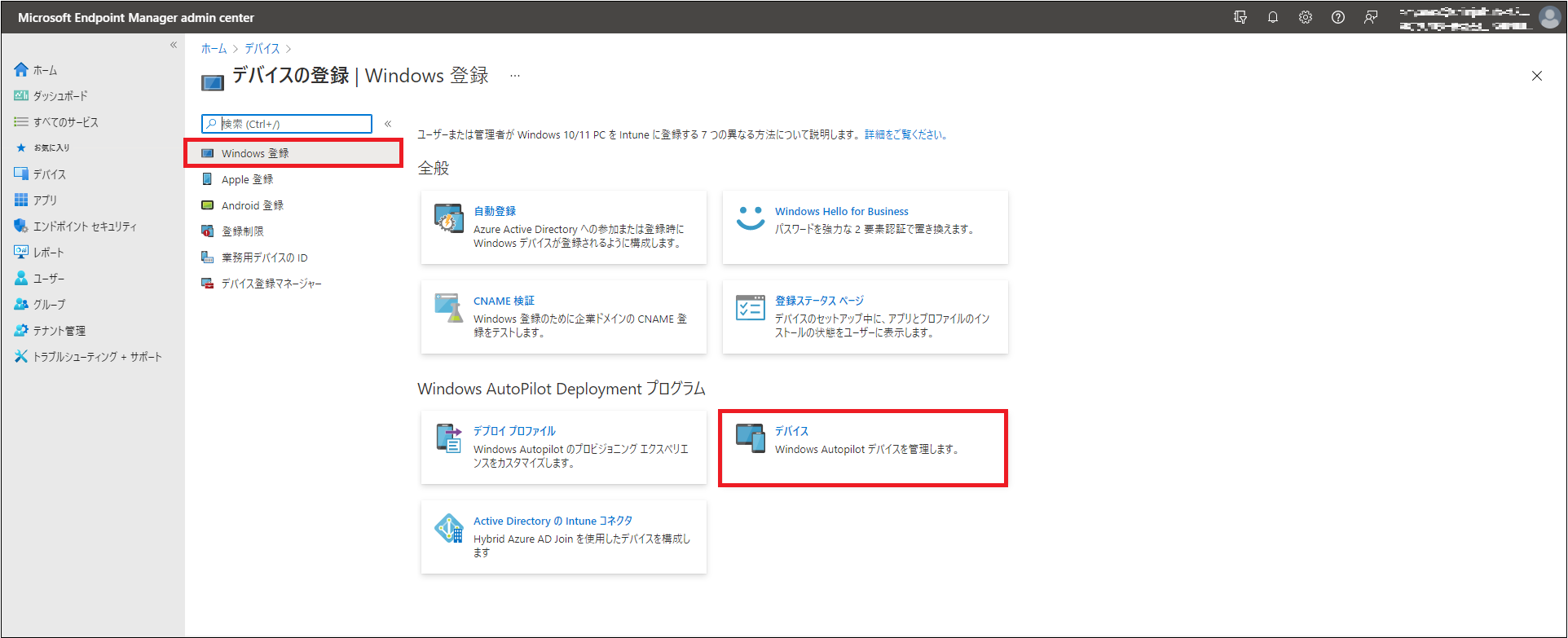Open Active Directory の Intune コネクタ link
Image resolution: width=1568 pixels, height=638 pixels.
[553, 521]
